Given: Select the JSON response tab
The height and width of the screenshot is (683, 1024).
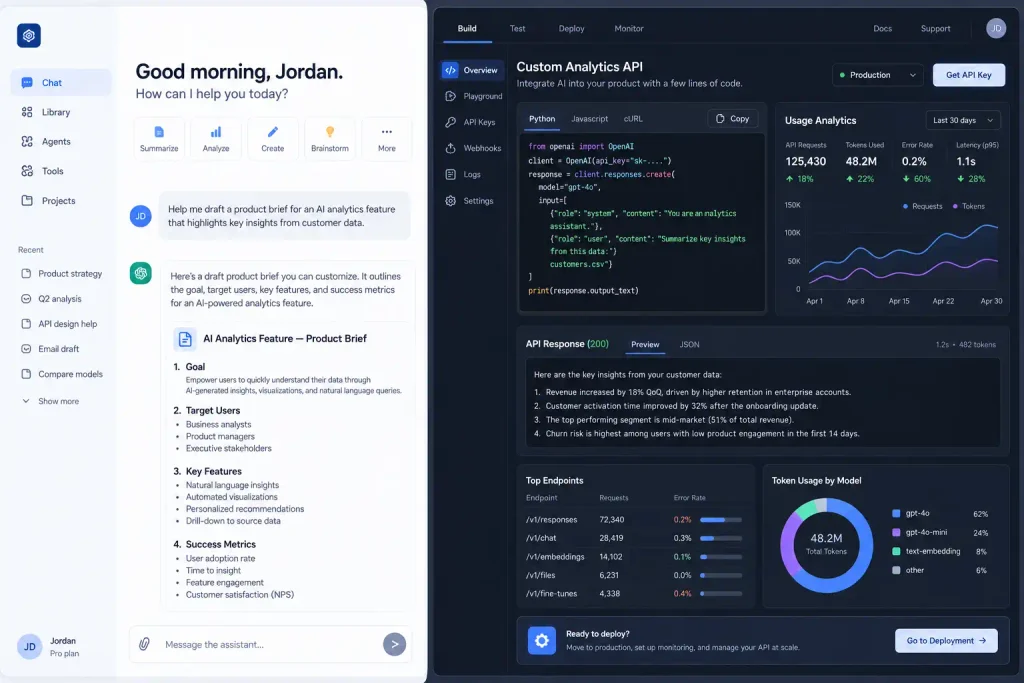Looking at the screenshot, I should [x=690, y=345].
